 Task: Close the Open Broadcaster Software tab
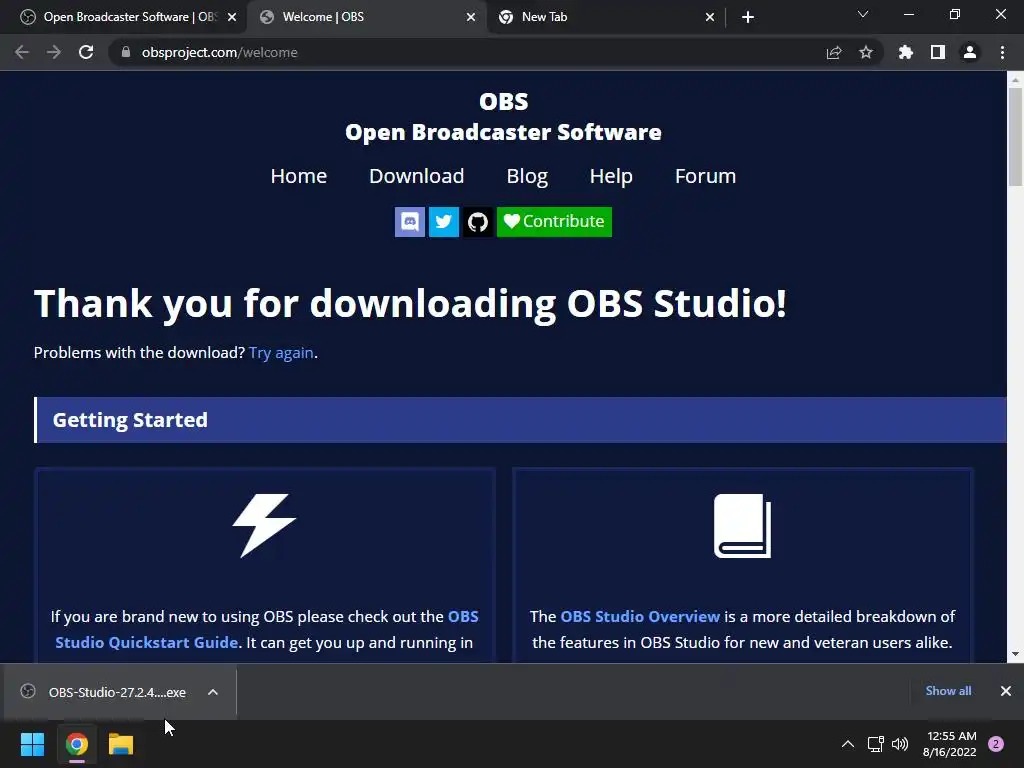point(232,17)
